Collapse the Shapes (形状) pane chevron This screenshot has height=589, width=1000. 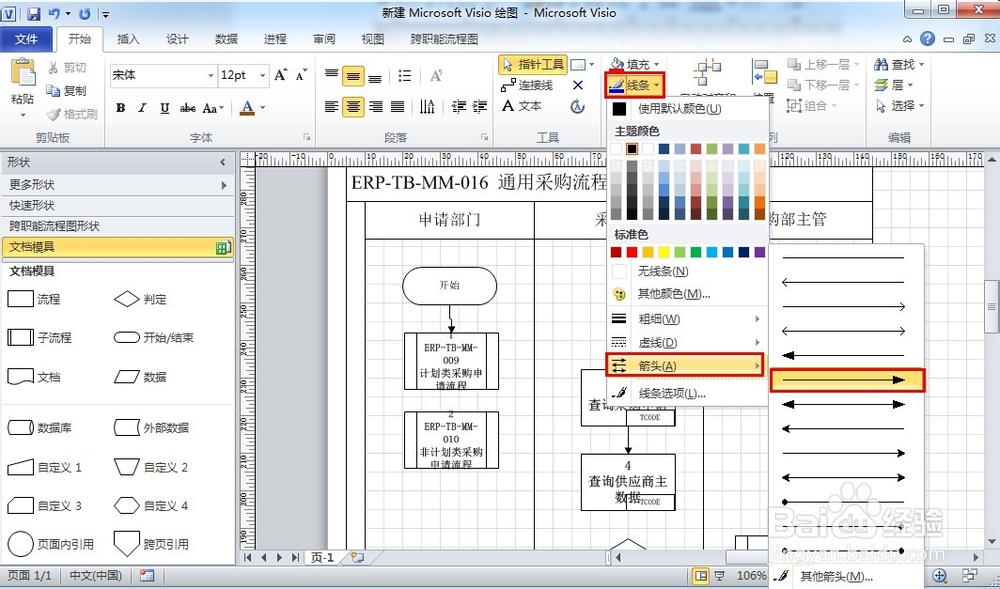coord(223,163)
